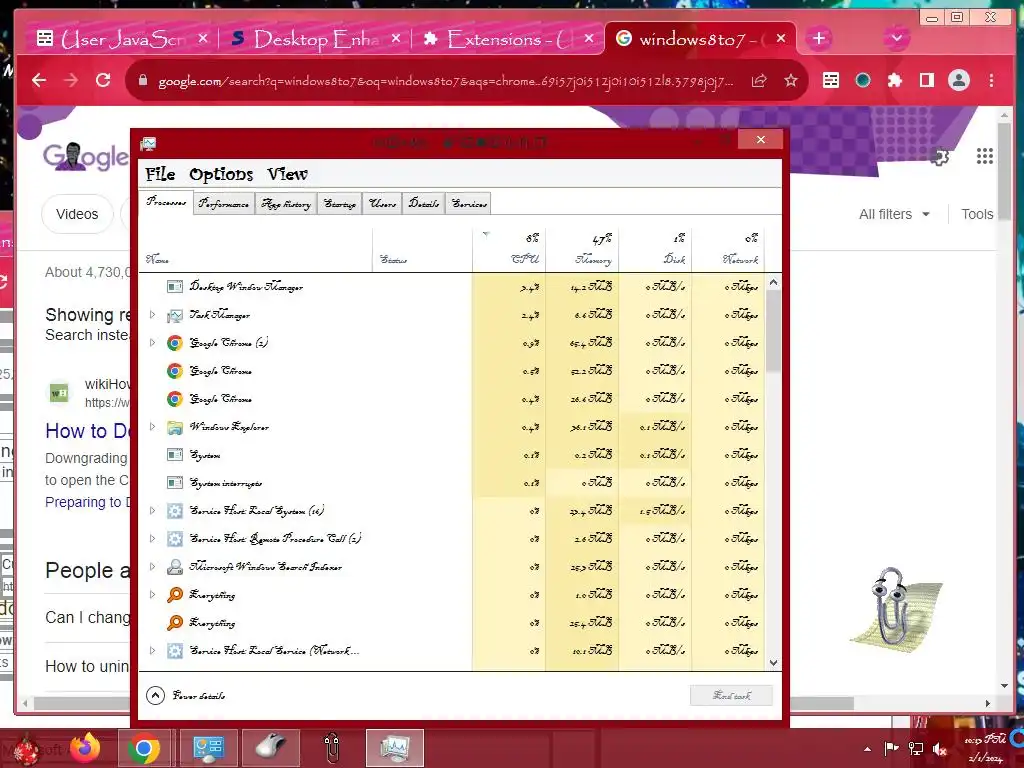The image size is (1024, 768).
Task: Click the Videos filter chip on Google
Action: (77, 214)
